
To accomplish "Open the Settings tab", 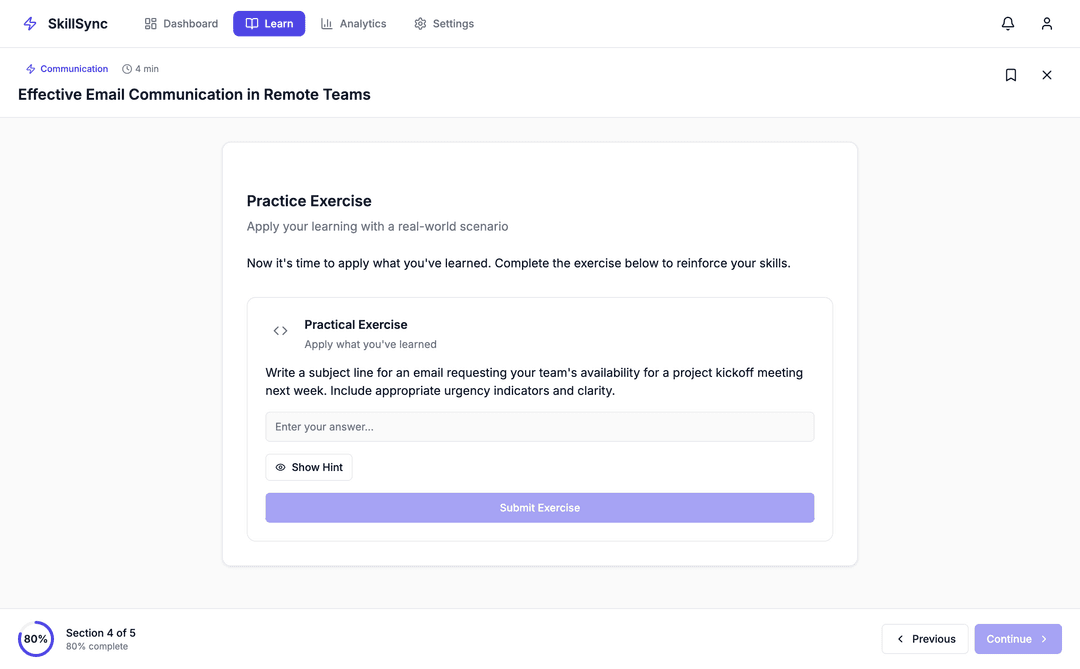I will (444, 24).
